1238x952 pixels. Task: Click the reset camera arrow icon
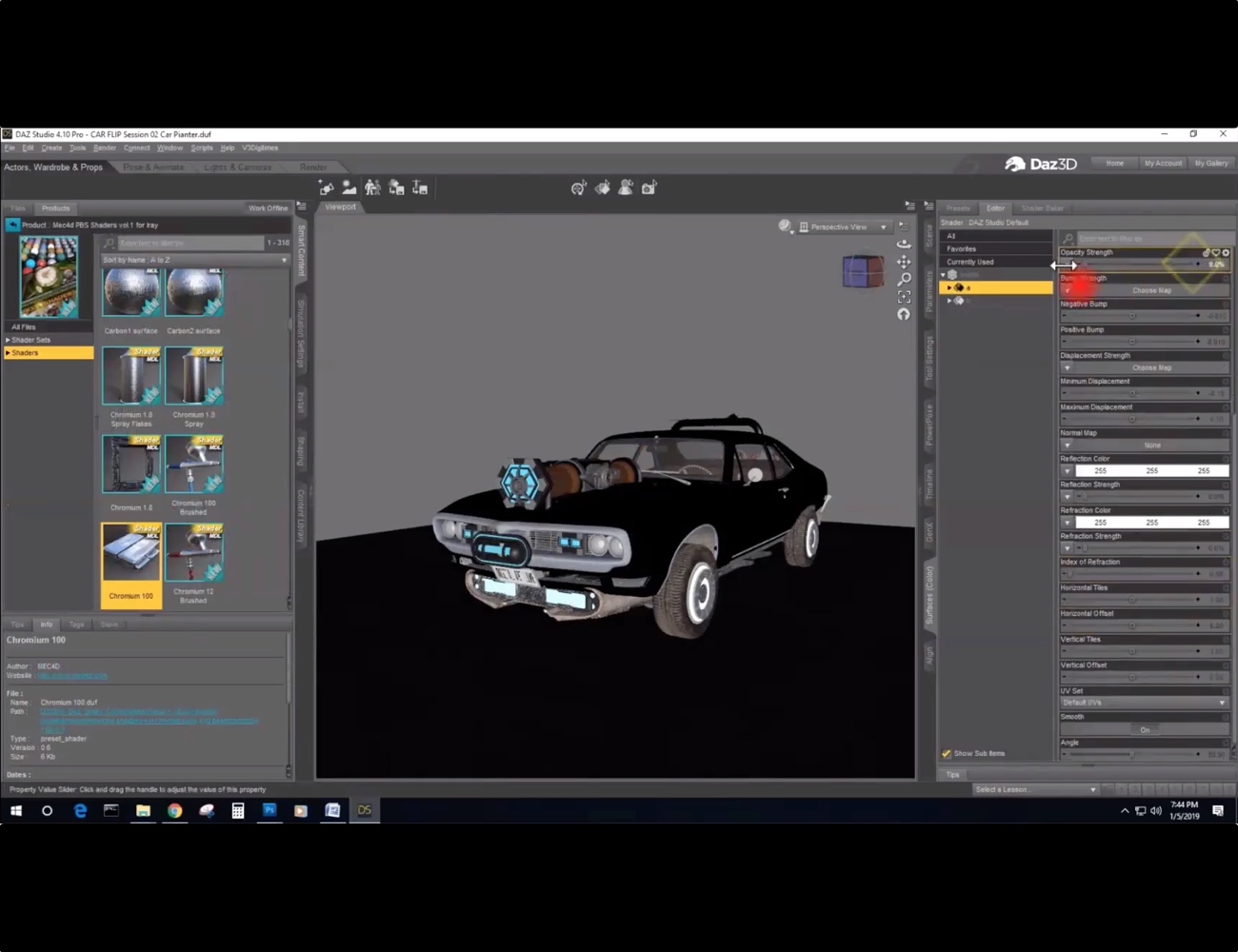904,314
